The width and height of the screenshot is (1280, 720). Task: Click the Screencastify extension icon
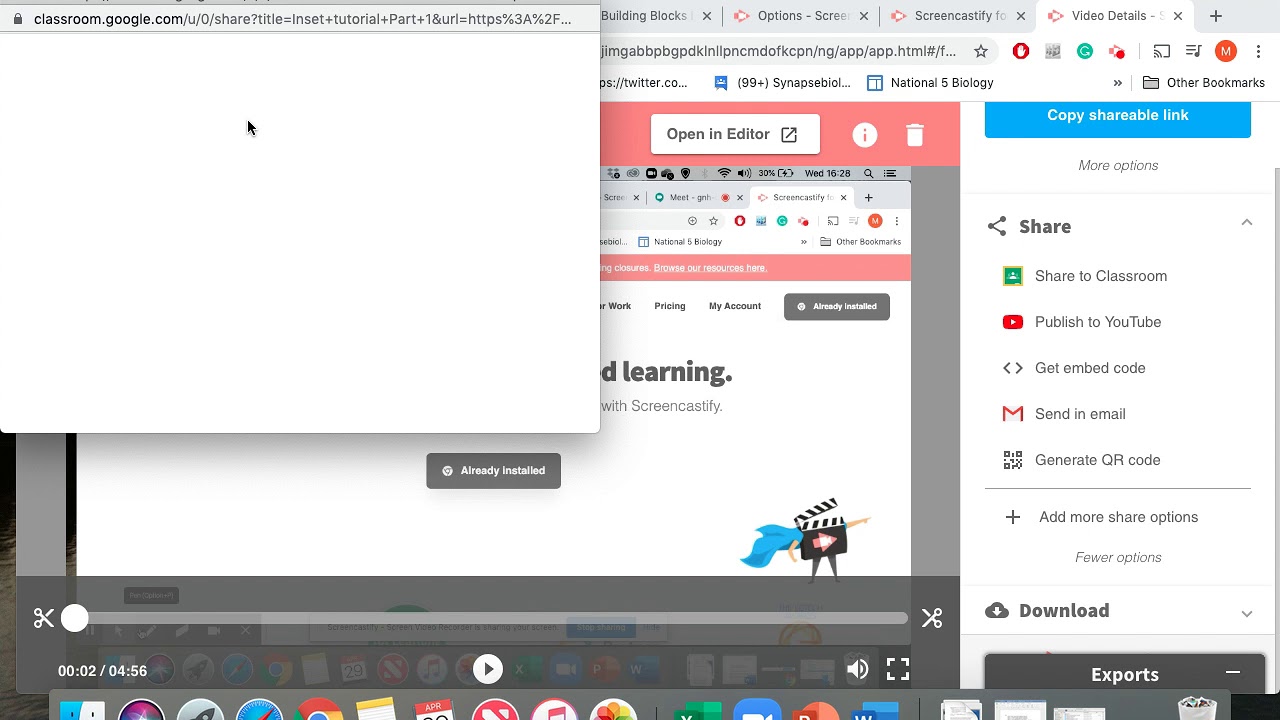pos(1117,51)
